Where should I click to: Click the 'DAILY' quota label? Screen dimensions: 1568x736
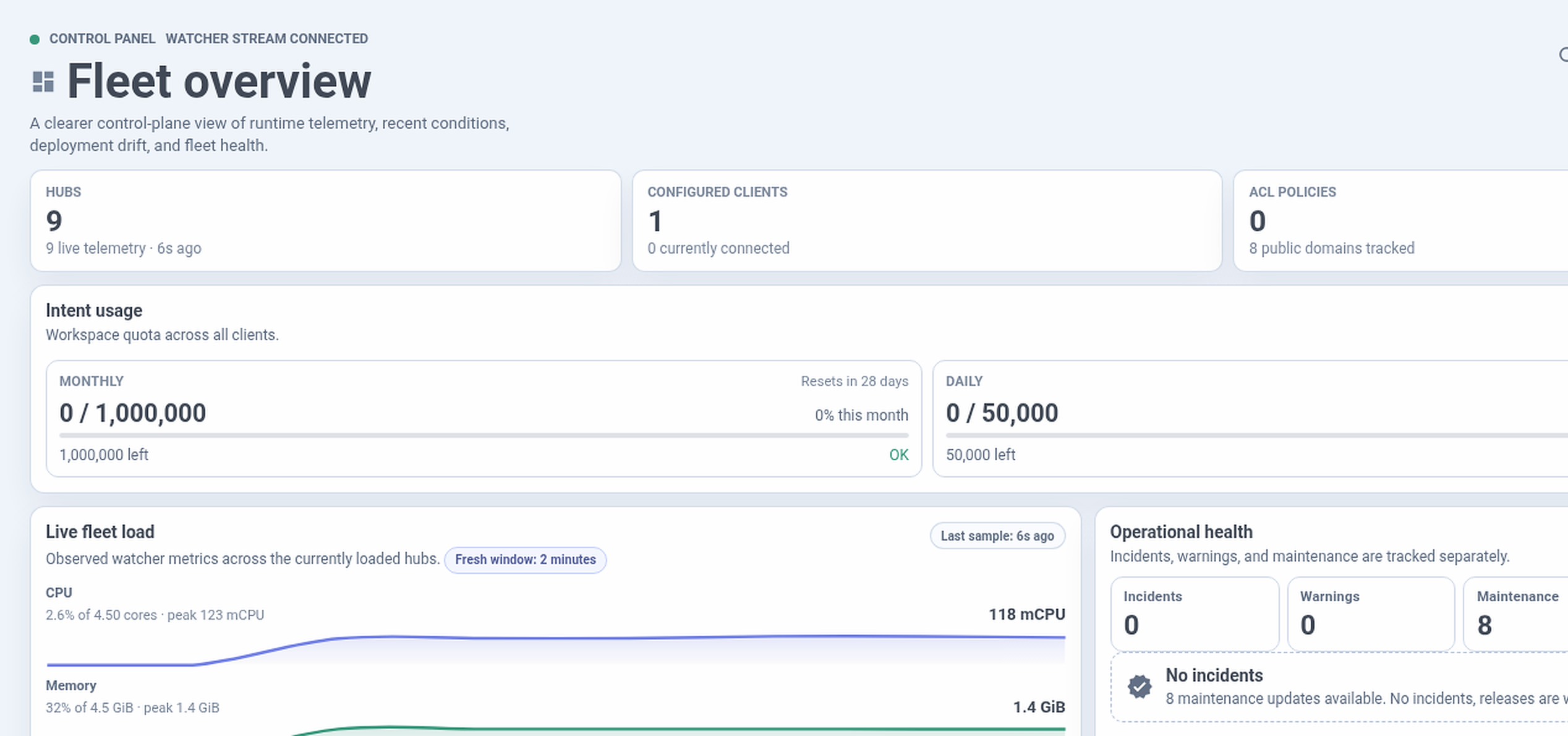[964, 381]
